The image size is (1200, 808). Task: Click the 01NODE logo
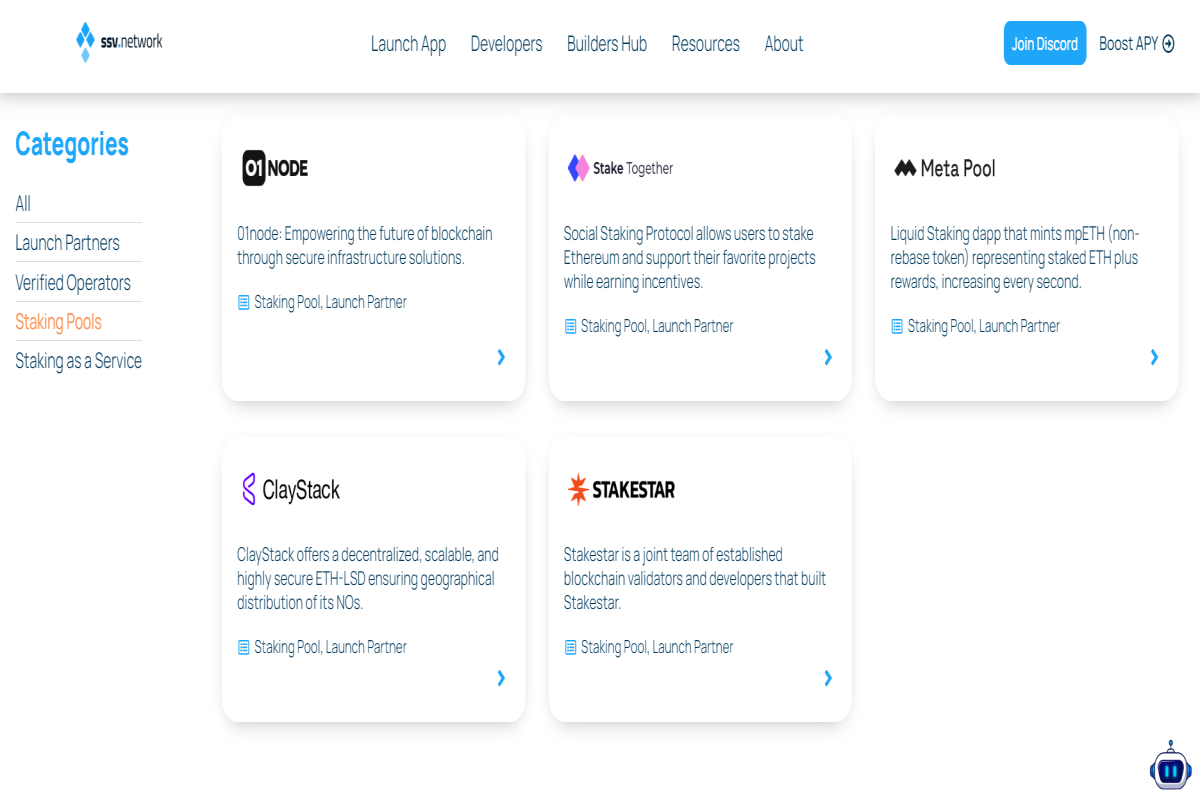275,168
